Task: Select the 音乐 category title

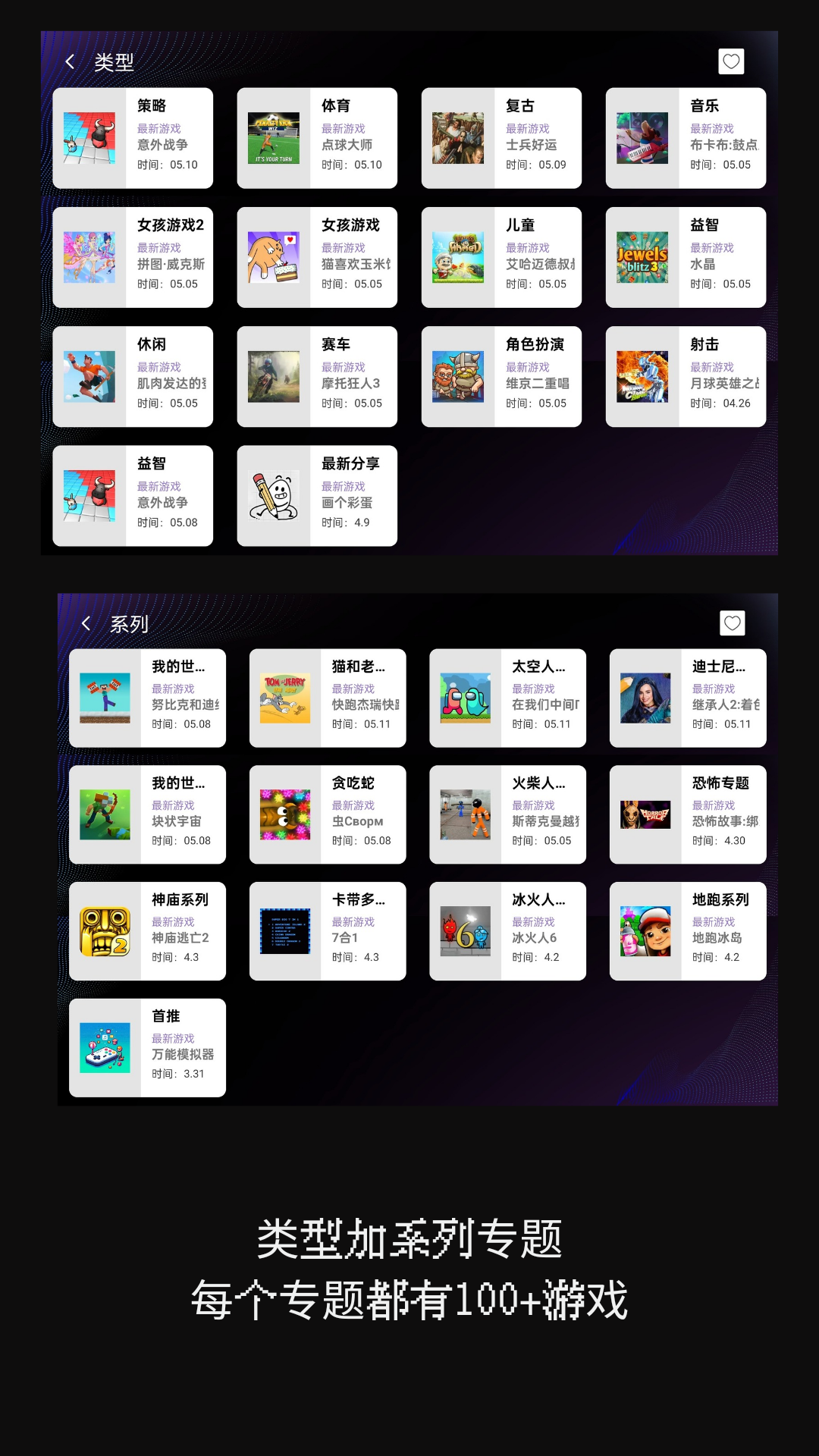Action: [x=704, y=106]
